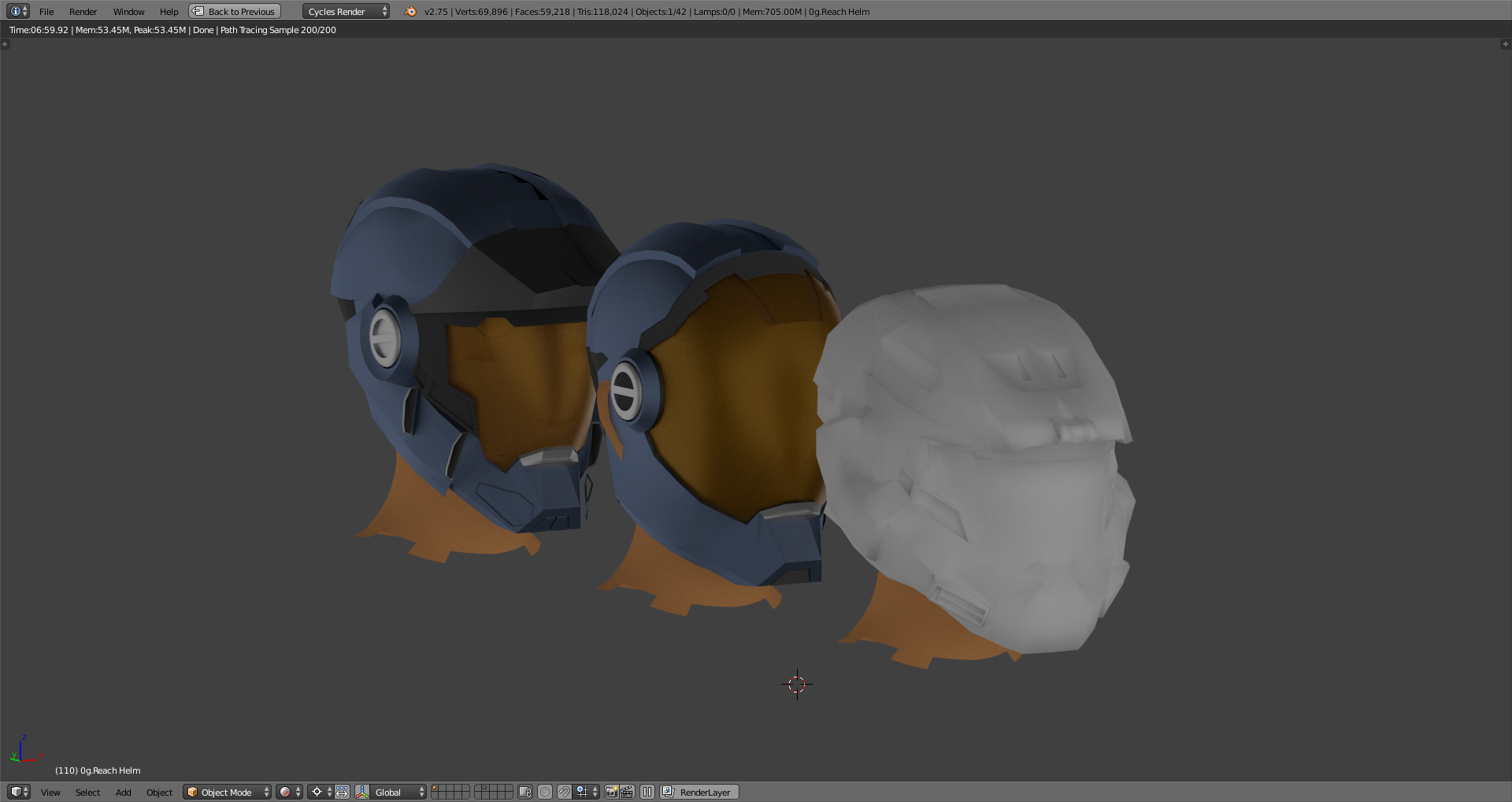Toggle snap during transform
Viewport: 1512px width, 802px height.
(x=565, y=792)
